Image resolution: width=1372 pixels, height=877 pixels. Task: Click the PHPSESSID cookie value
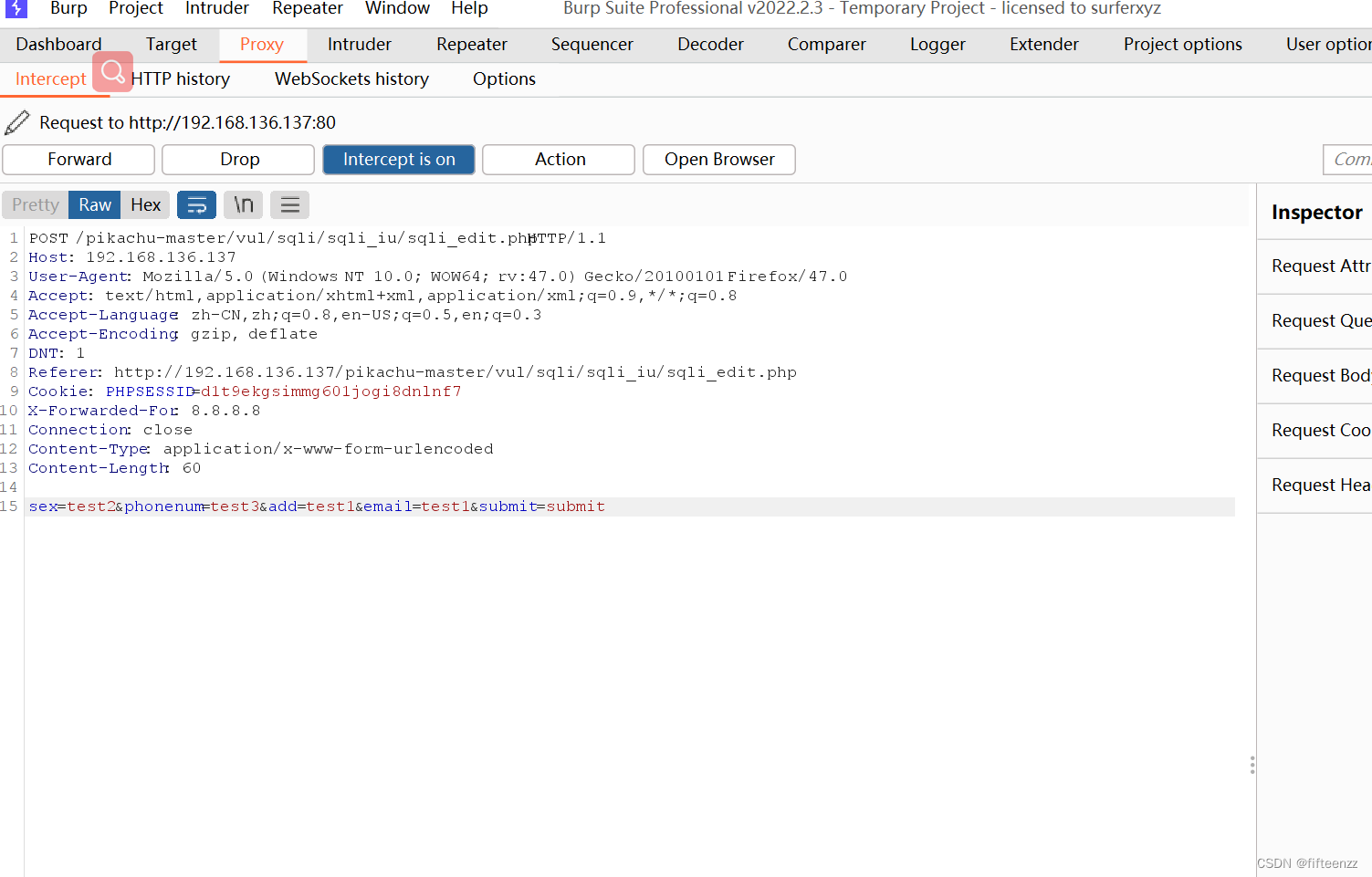point(331,392)
